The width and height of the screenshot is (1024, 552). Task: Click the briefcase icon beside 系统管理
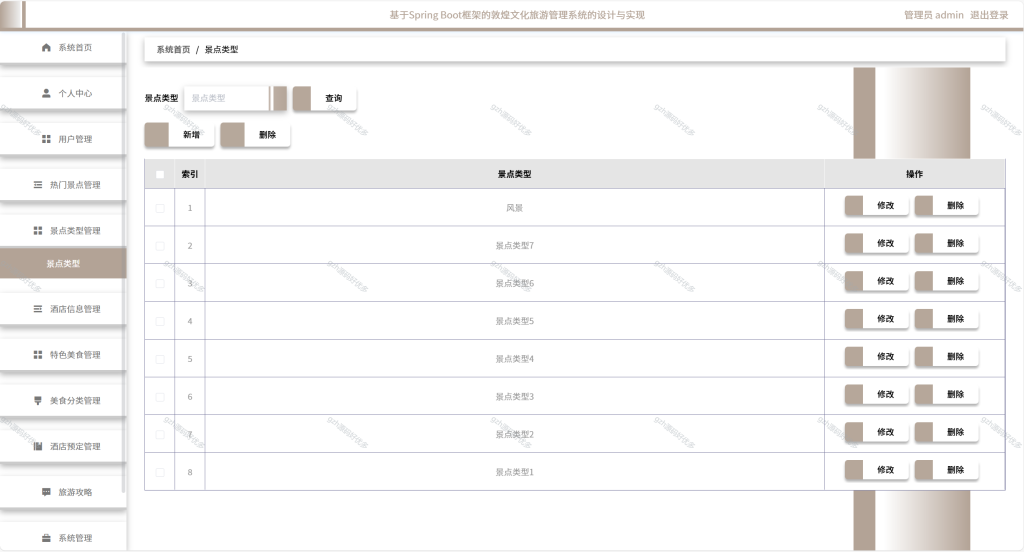tap(46, 538)
